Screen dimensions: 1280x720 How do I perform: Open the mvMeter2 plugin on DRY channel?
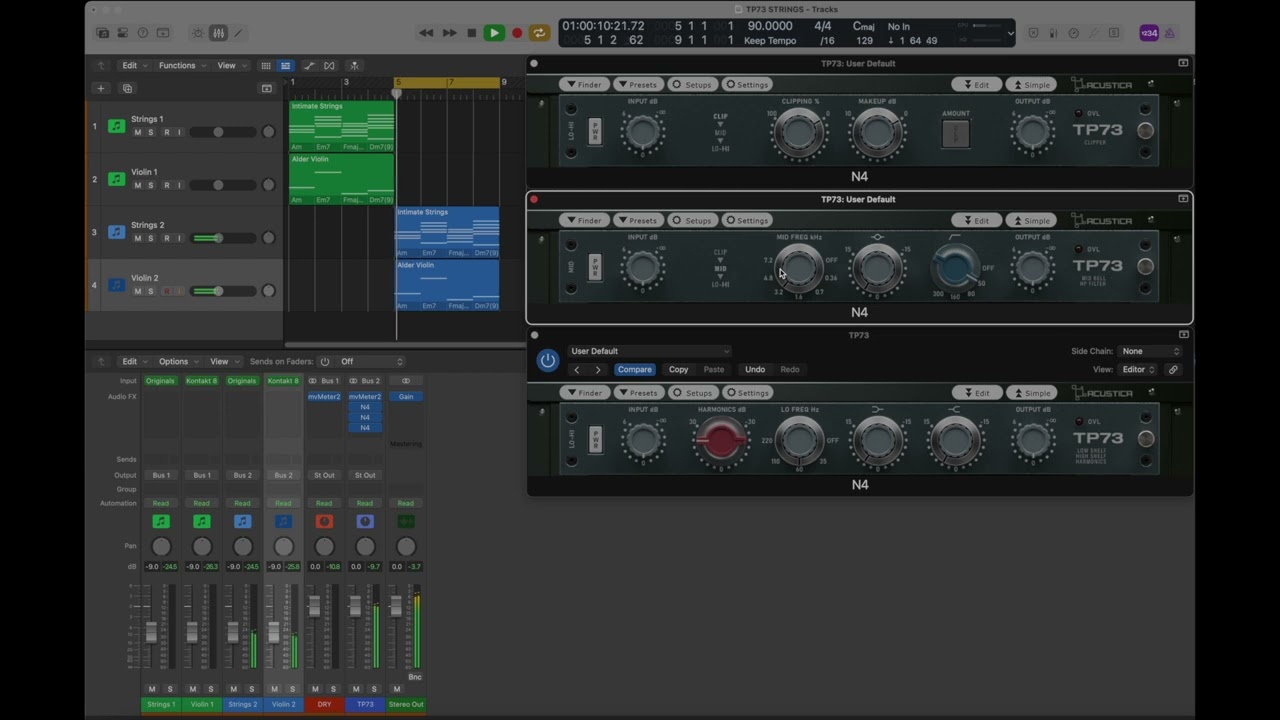point(324,396)
